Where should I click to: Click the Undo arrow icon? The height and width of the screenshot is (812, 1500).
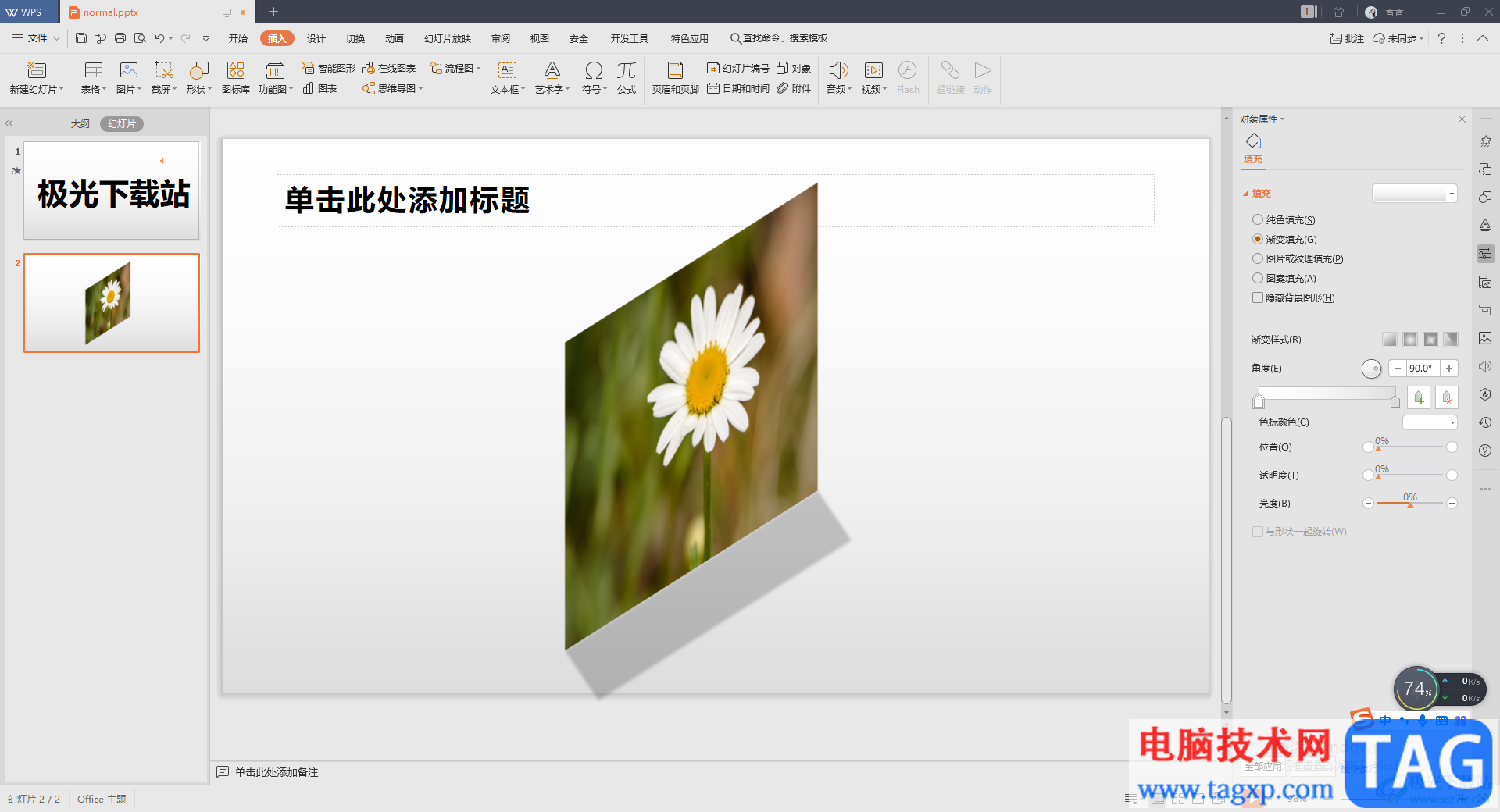click(159, 38)
